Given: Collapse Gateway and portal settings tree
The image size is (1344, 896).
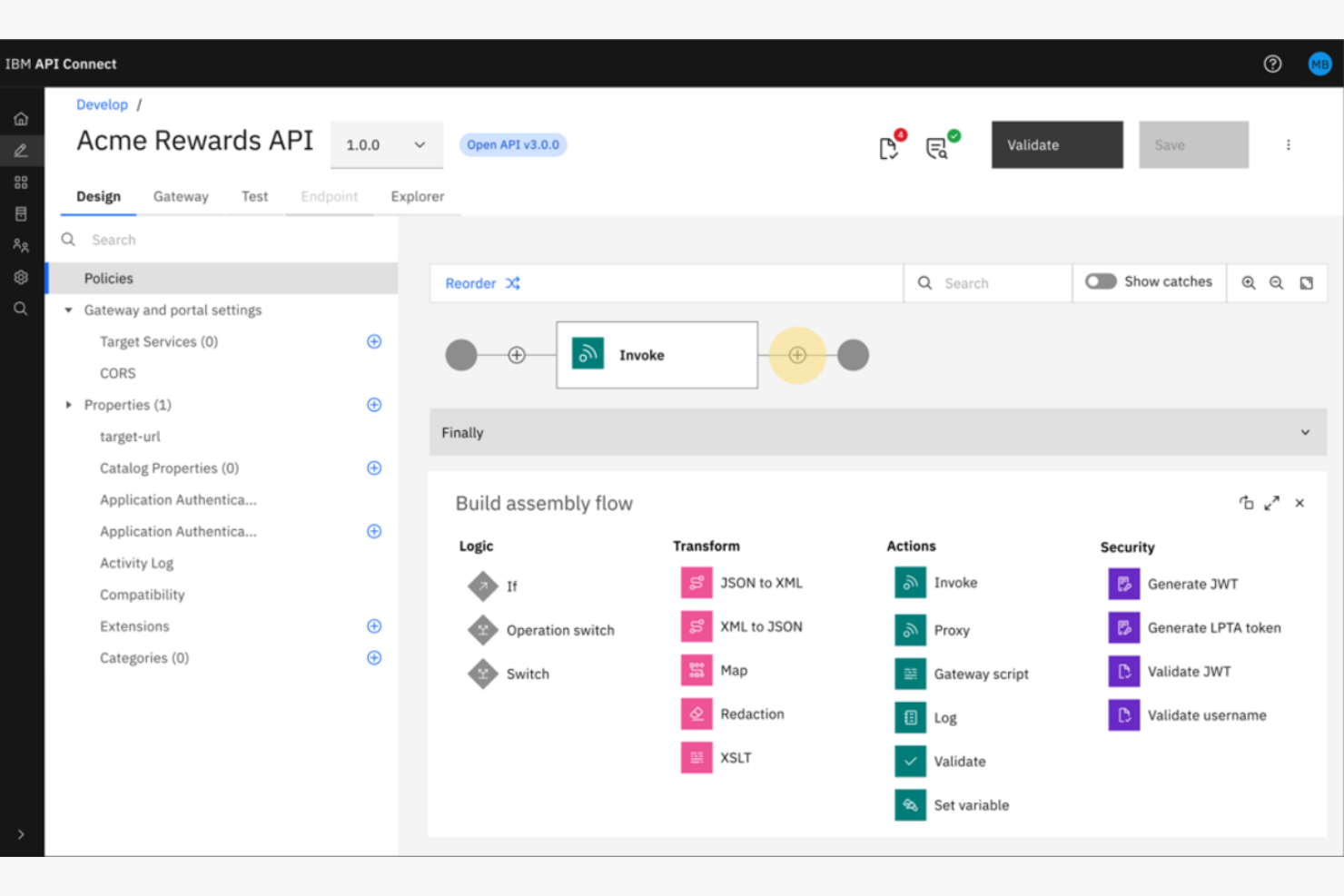Looking at the screenshot, I should tap(68, 310).
